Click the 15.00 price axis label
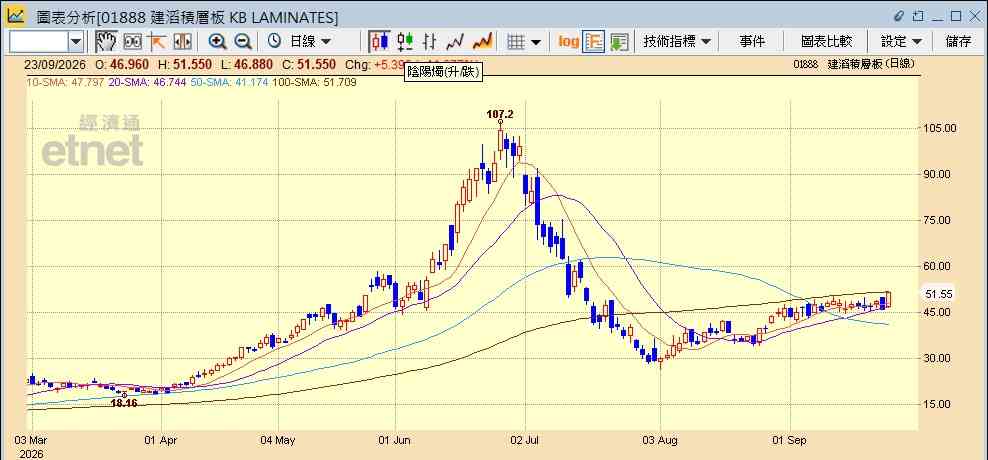The height and width of the screenshot is (460, 988). coord(939,404)
